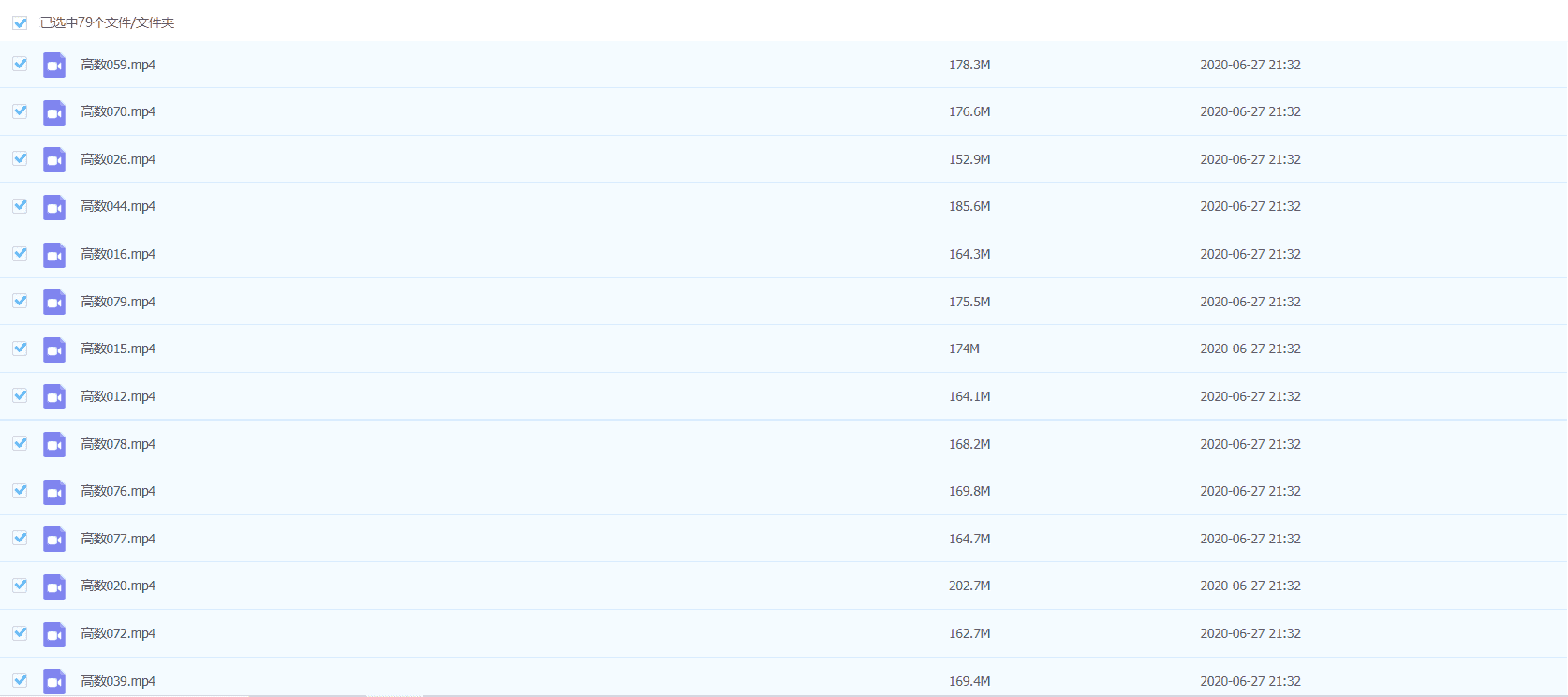Click the file name 高数039.mp4
Image resolution: width=1568 pixels, height=697 pixels.
click(x=118, y=681)
